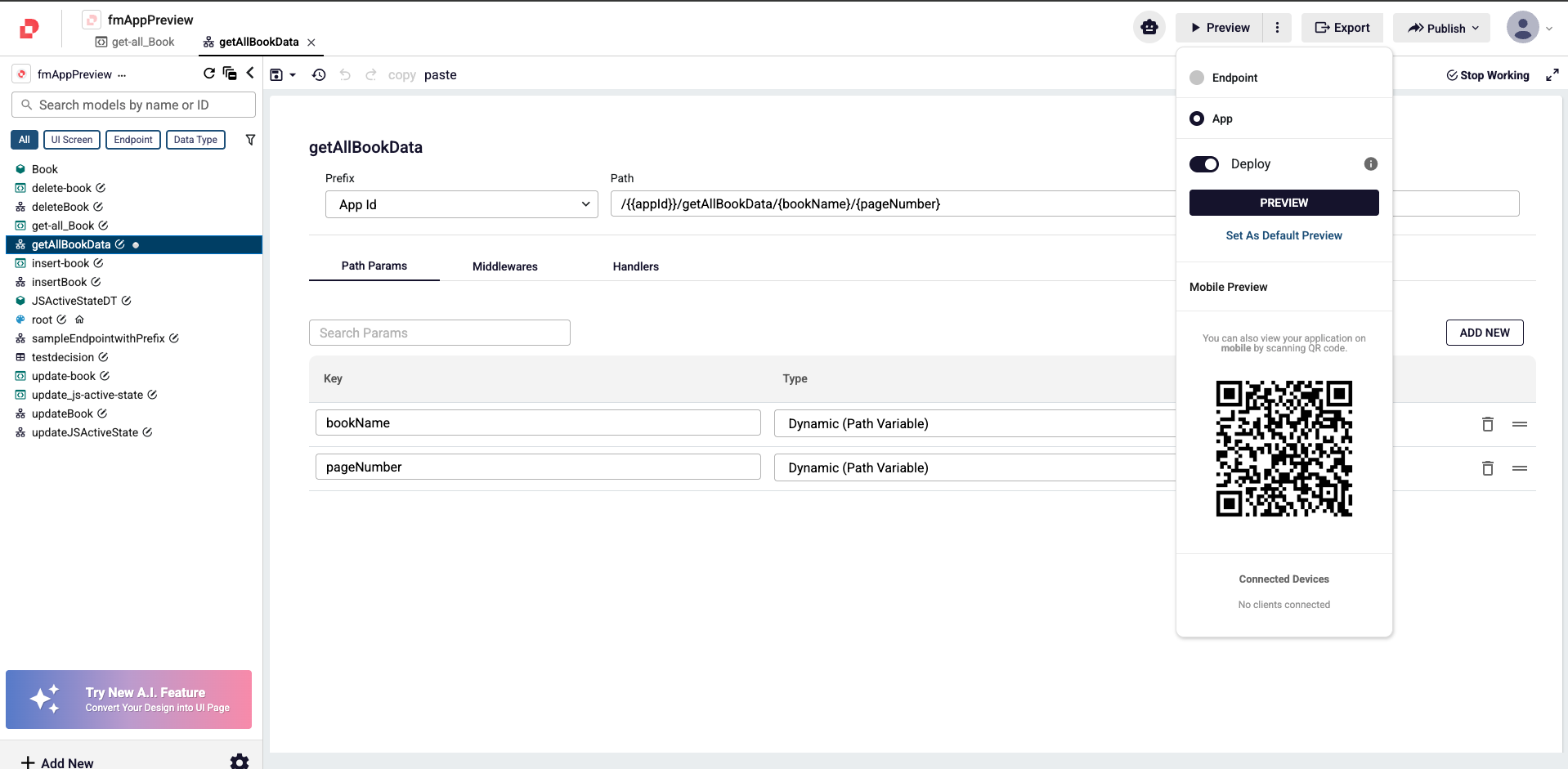
Task: Click the trash icon for pageNumber
Action: tap(1487, 468)
